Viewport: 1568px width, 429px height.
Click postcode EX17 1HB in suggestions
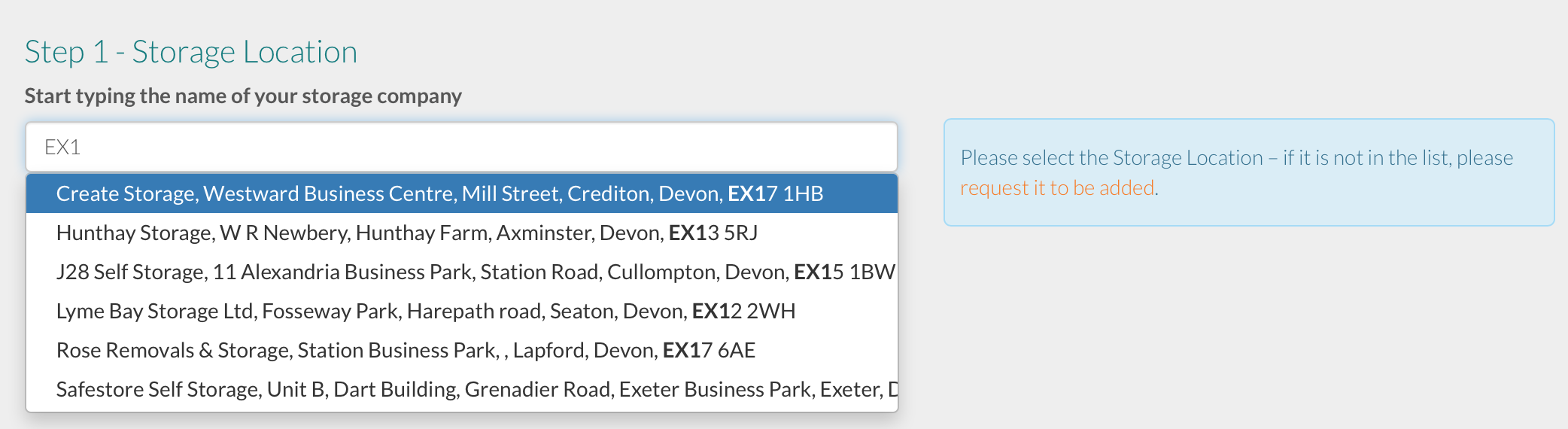point(775,194)
